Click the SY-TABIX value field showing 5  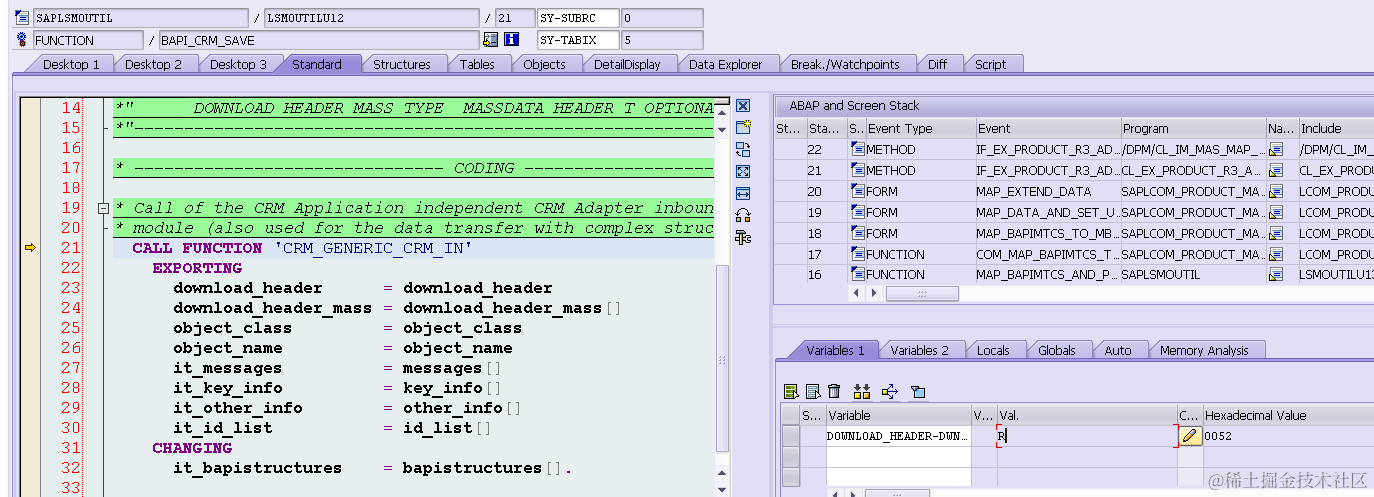point(662,40)
